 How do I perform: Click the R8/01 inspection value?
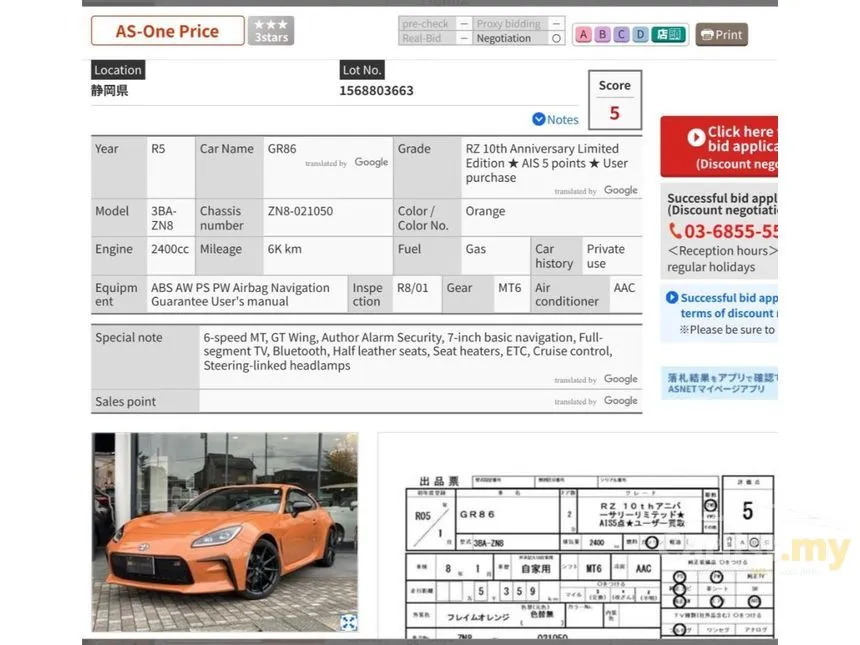pyautogui.click(x=412, y=288)
